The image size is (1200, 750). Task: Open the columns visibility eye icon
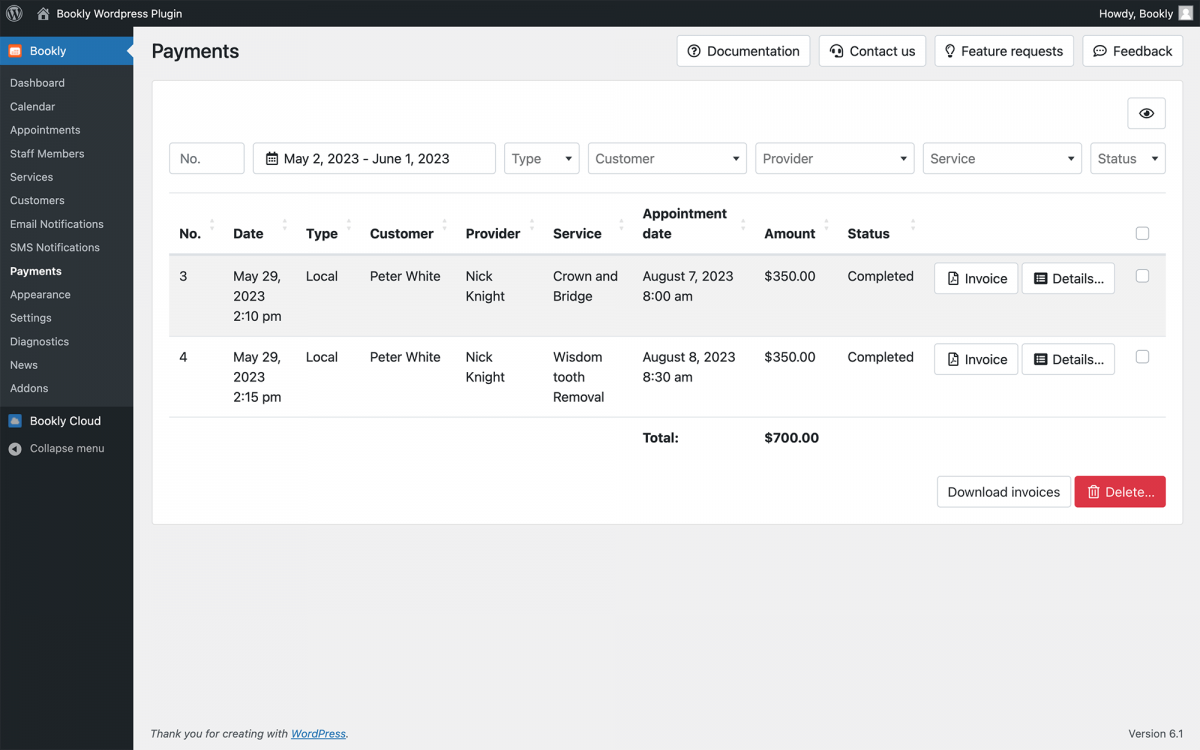1146,113
